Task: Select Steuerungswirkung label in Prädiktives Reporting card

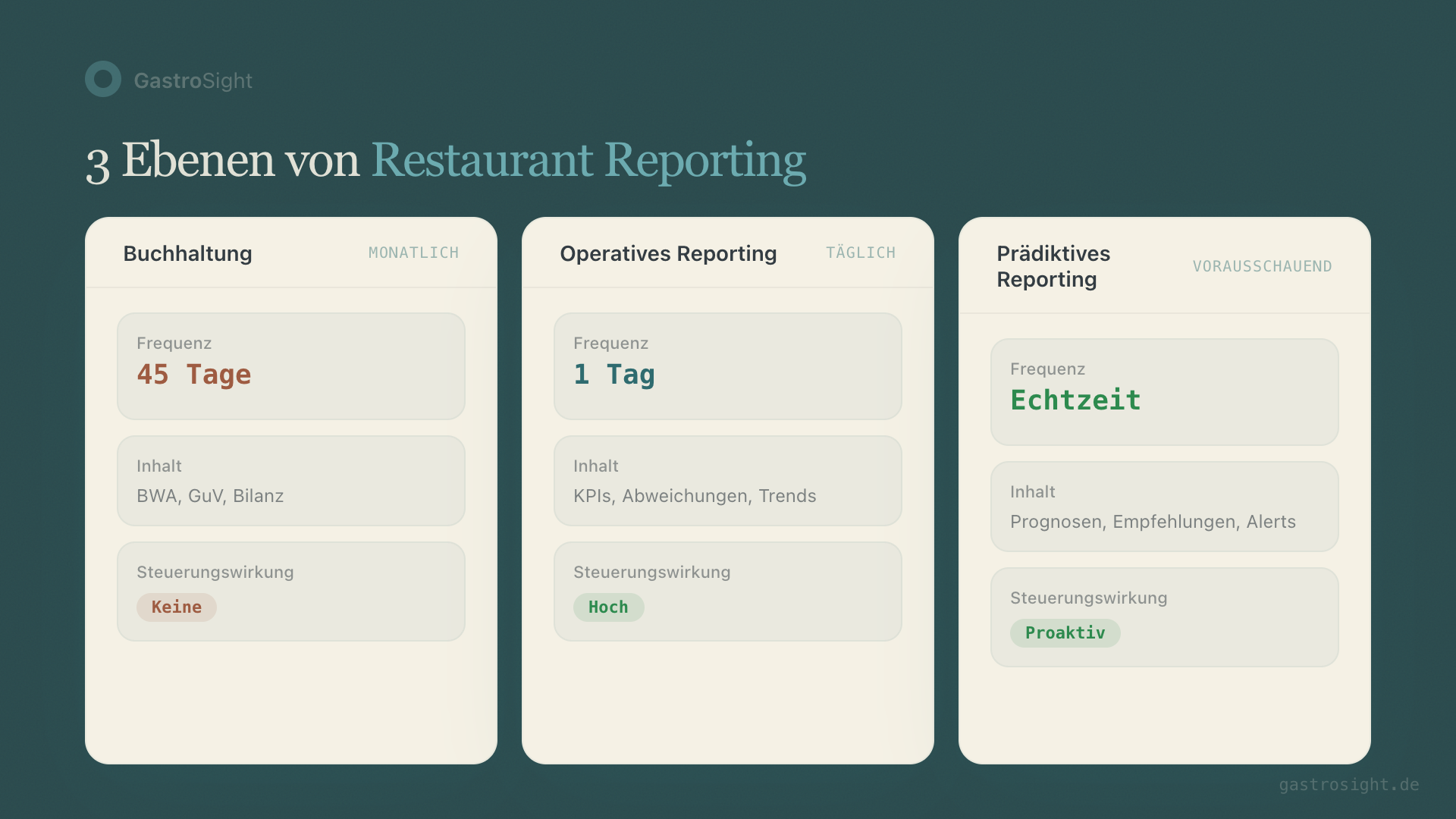Action: click(1089, 598)
